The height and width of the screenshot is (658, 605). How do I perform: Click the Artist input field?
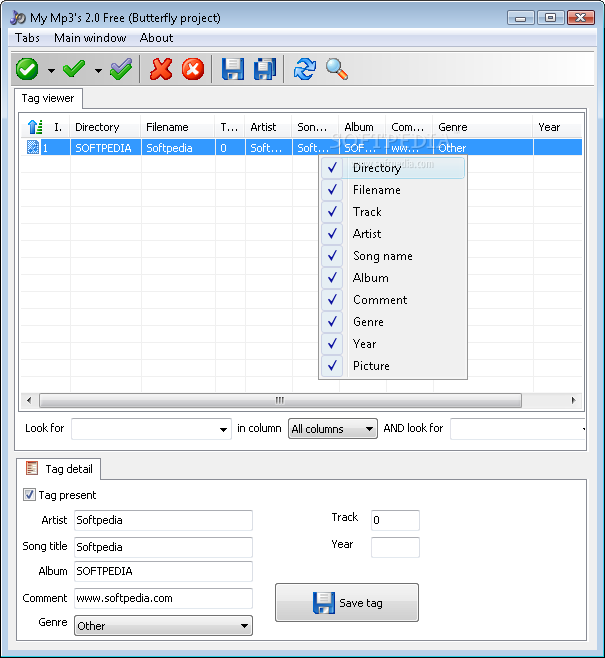coord(163,520)
